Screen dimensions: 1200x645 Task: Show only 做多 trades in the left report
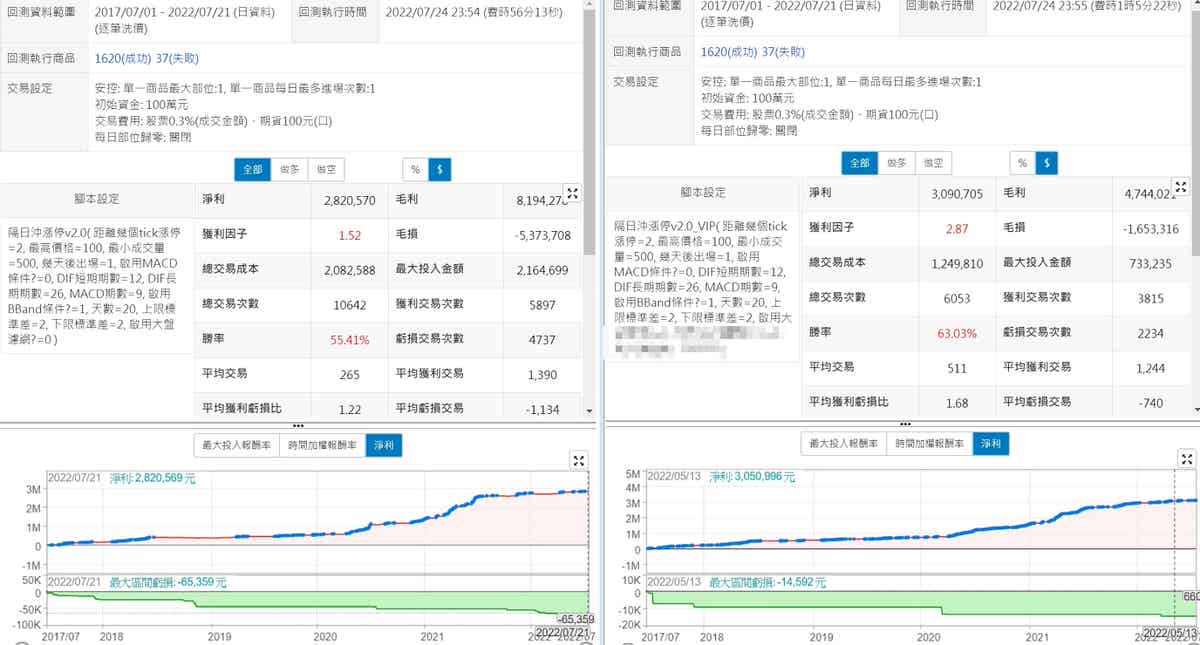[x=289, y=170]
